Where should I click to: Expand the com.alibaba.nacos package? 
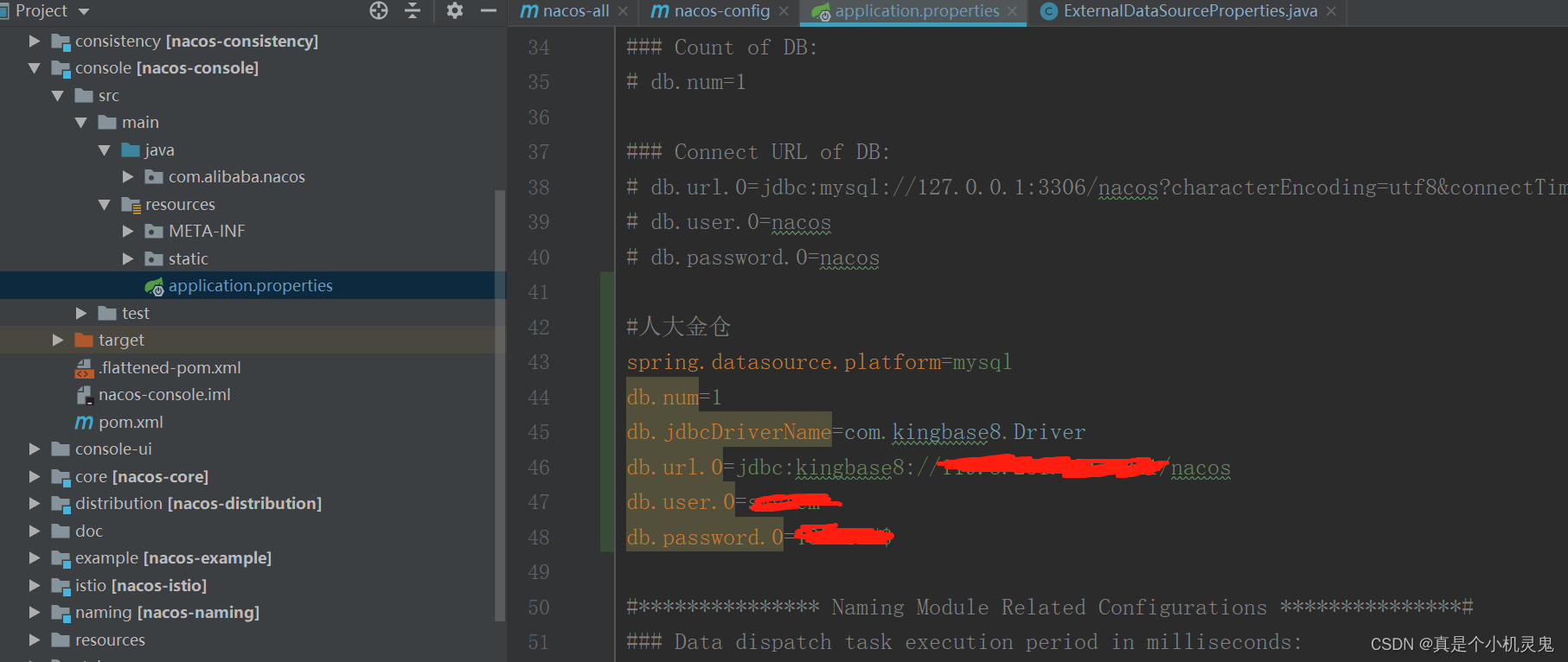pyautogui.click(x=128, y=176)
